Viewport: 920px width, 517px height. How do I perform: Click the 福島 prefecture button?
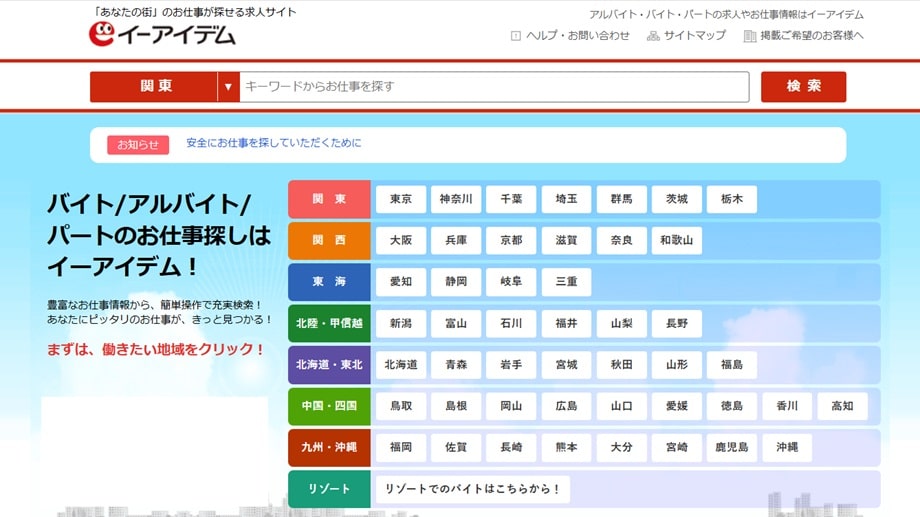732,364
